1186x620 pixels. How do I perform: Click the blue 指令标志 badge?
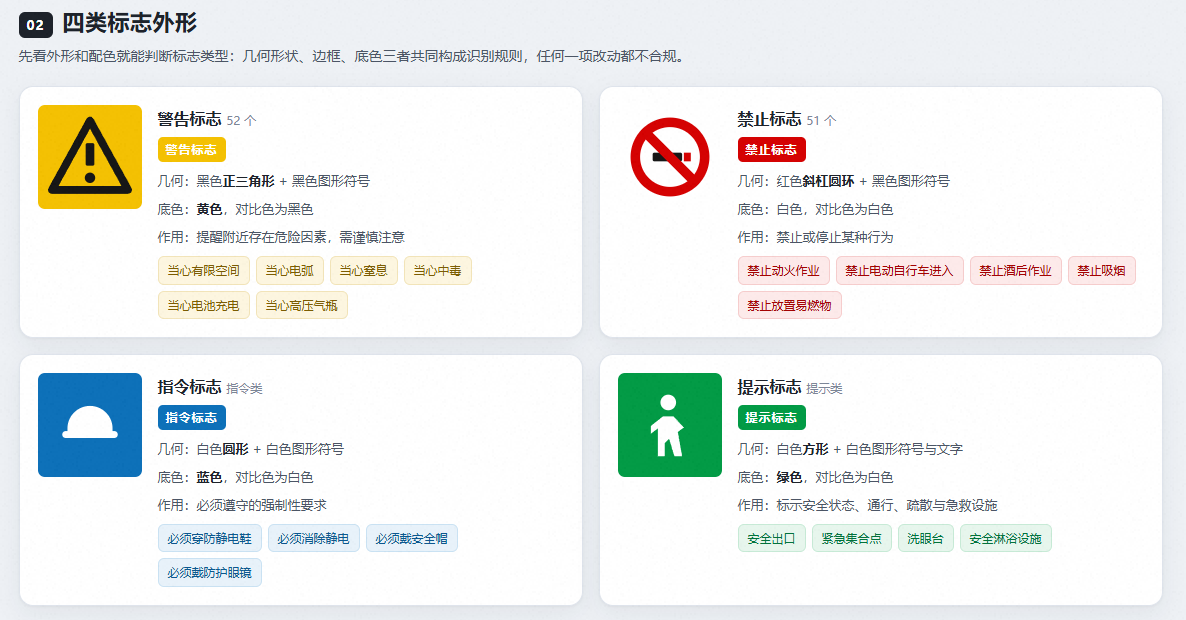click(x=191, y=417)
